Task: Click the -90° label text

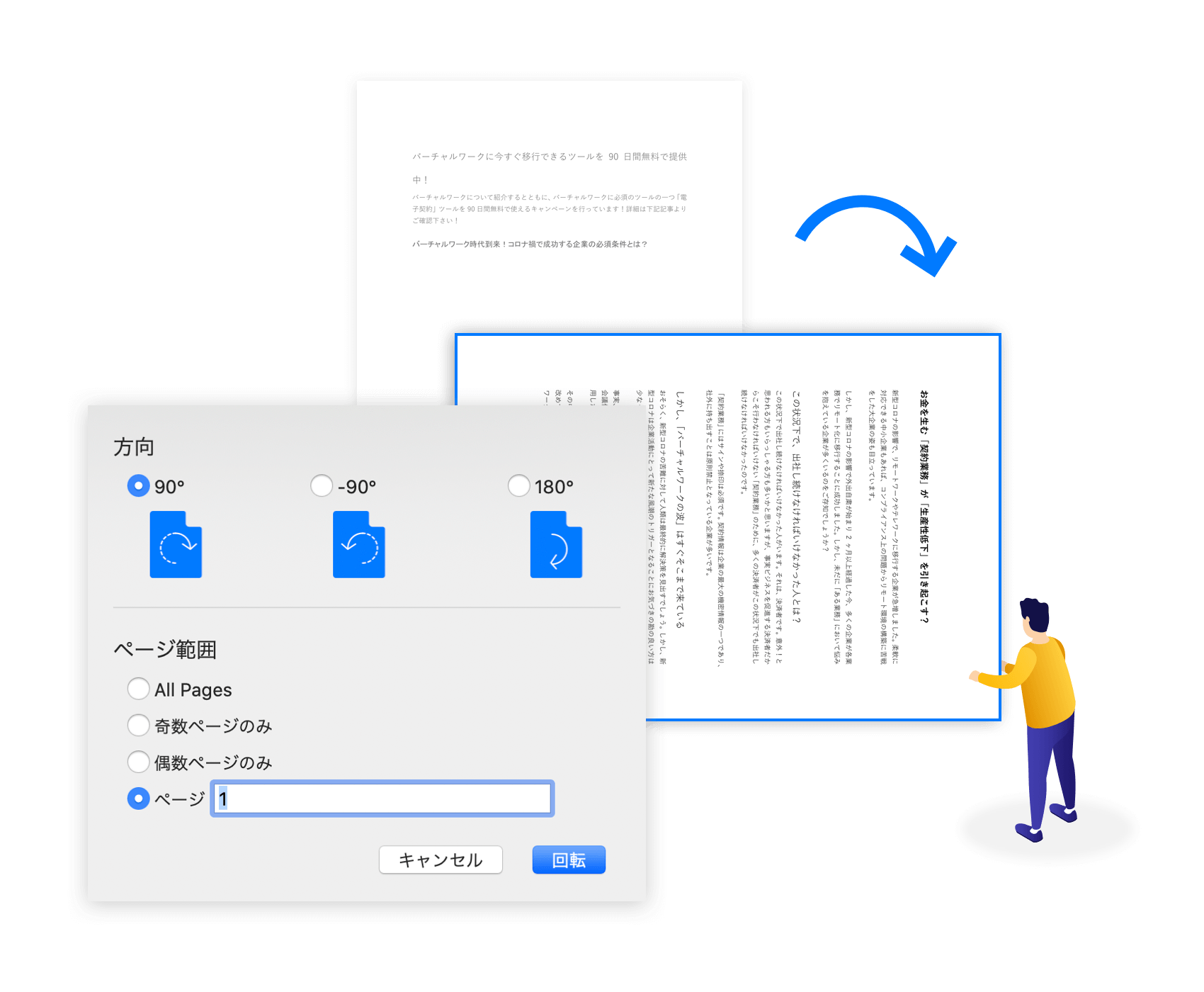Action: [x=357, y=487]
